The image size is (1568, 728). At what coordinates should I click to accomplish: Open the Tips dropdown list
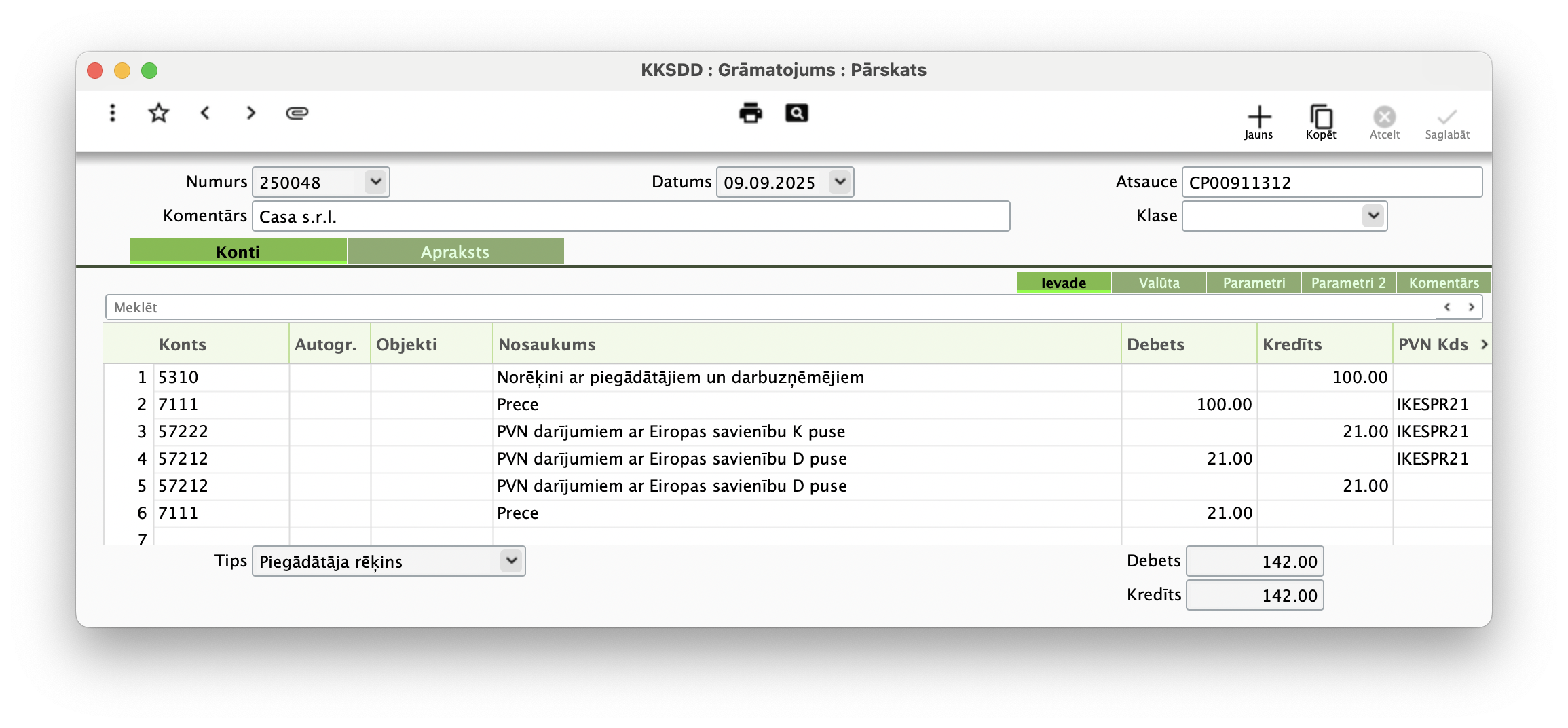511,561
